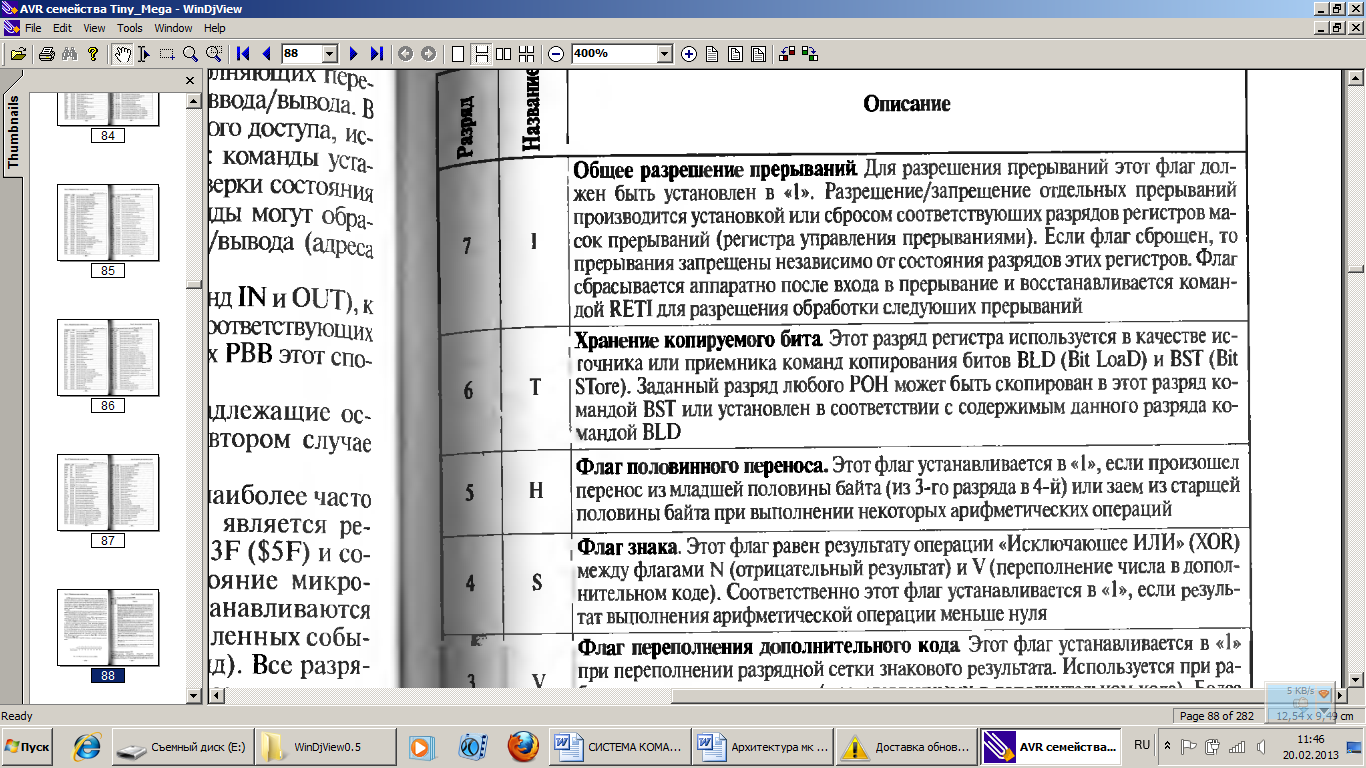Click the Print icon in toolbar
1366x768 pixels.
46,54
